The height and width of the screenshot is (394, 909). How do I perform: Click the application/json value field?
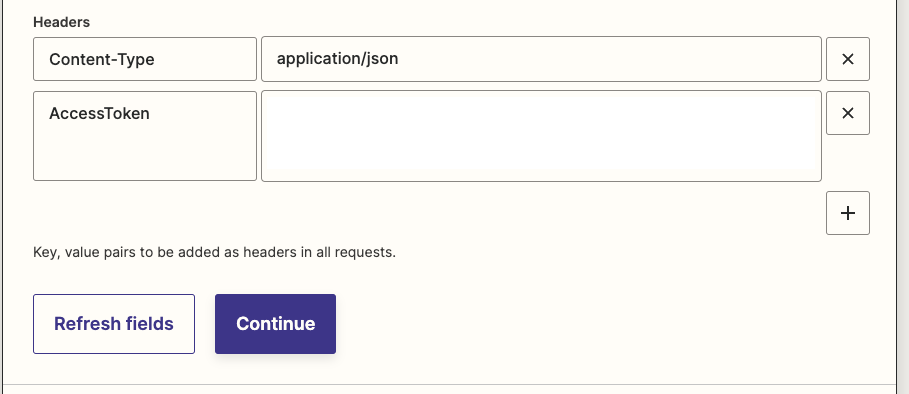click(x=541, y=59)
